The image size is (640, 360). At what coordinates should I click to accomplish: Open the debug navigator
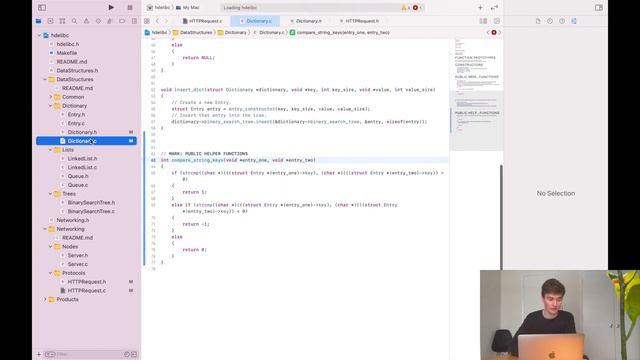coord(110,21)
